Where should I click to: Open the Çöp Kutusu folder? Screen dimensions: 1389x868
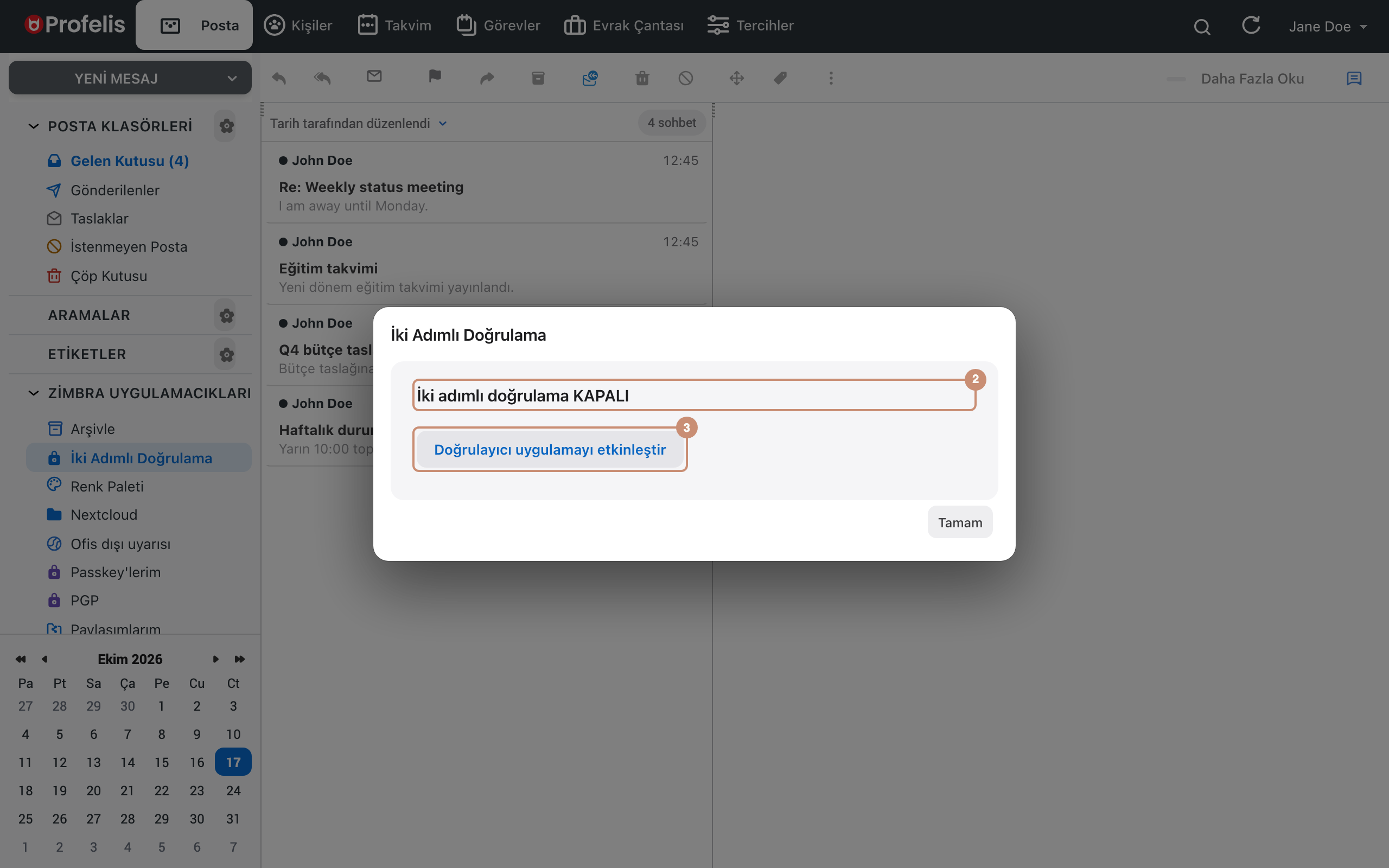coord(109,276)
